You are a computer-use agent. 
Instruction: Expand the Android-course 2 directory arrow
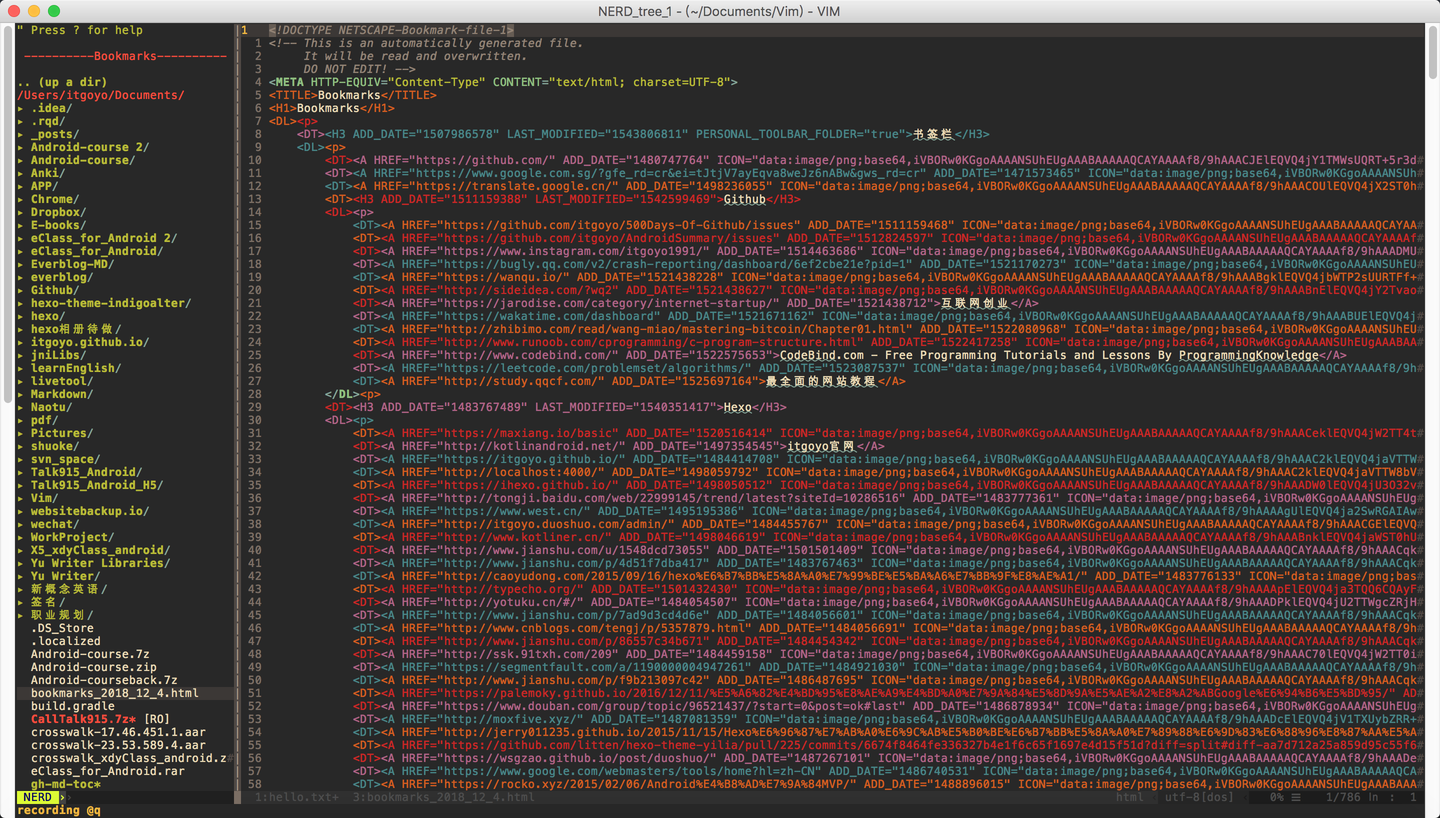click(20, 147)
